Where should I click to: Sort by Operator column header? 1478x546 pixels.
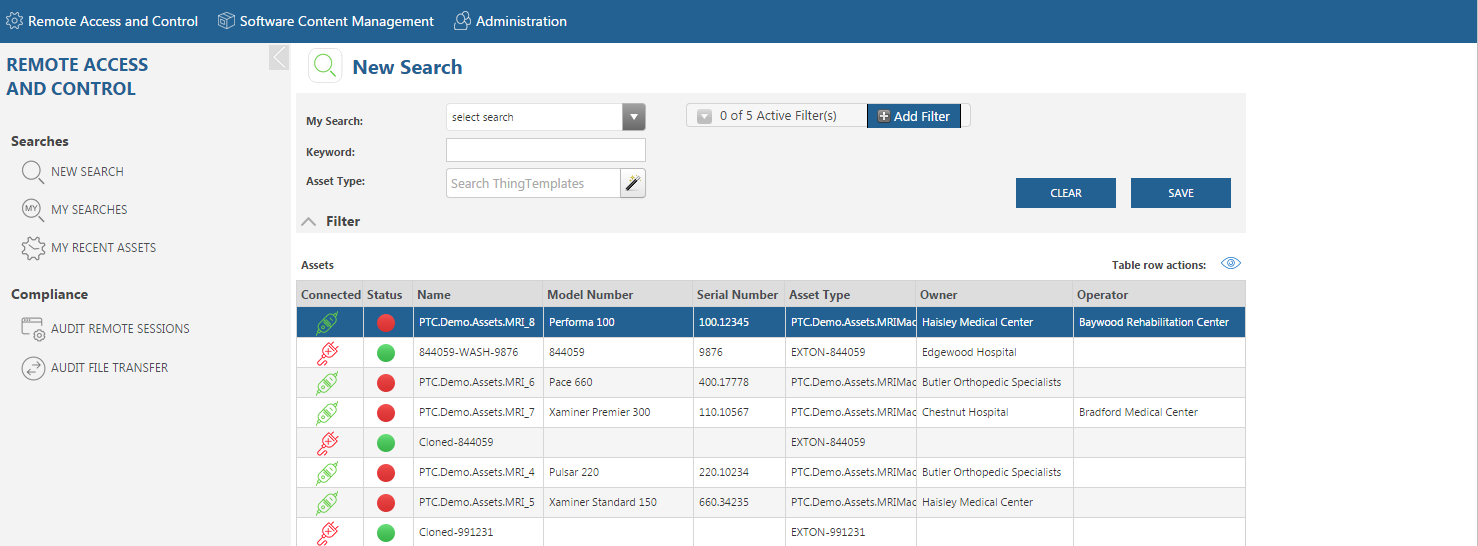click(1159, 295)
